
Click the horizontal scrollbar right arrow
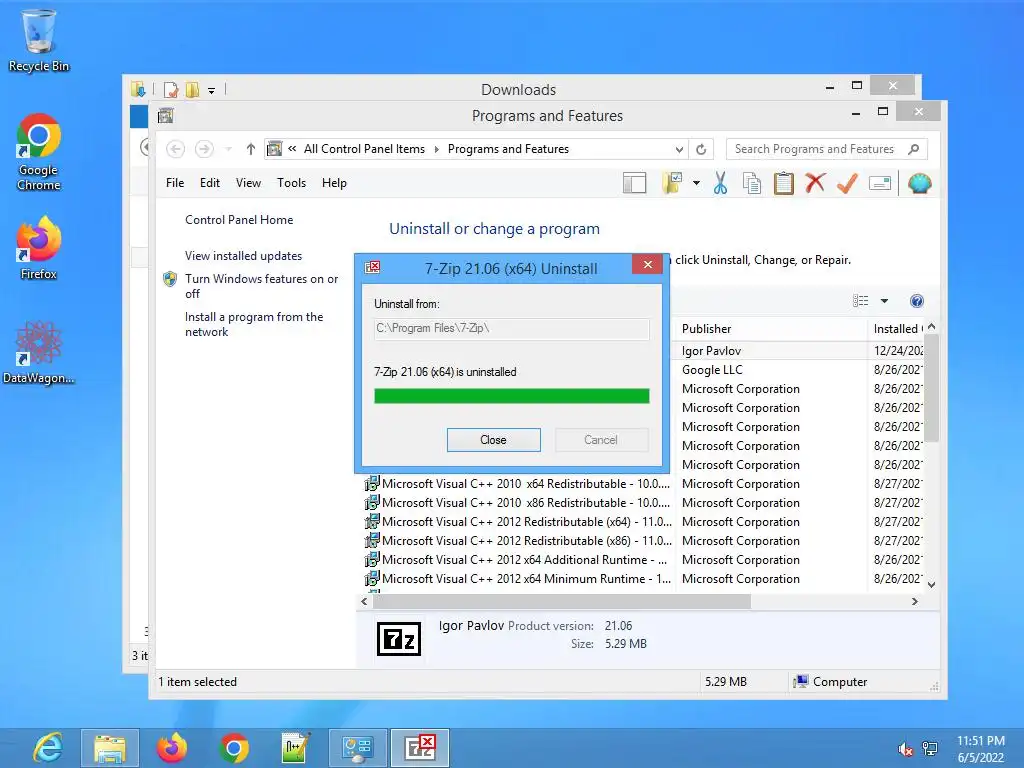915,601
